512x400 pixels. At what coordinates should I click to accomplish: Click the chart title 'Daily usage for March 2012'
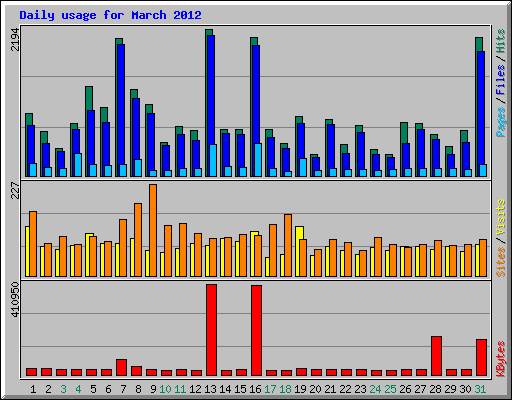(x=110, y=15)
